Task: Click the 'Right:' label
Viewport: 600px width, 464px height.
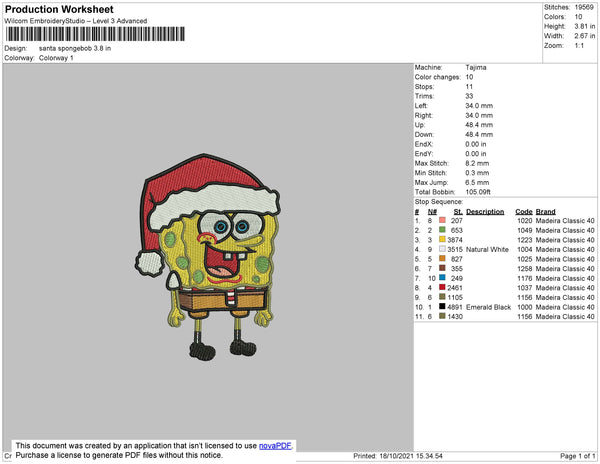Action: (x=424, y=116)
